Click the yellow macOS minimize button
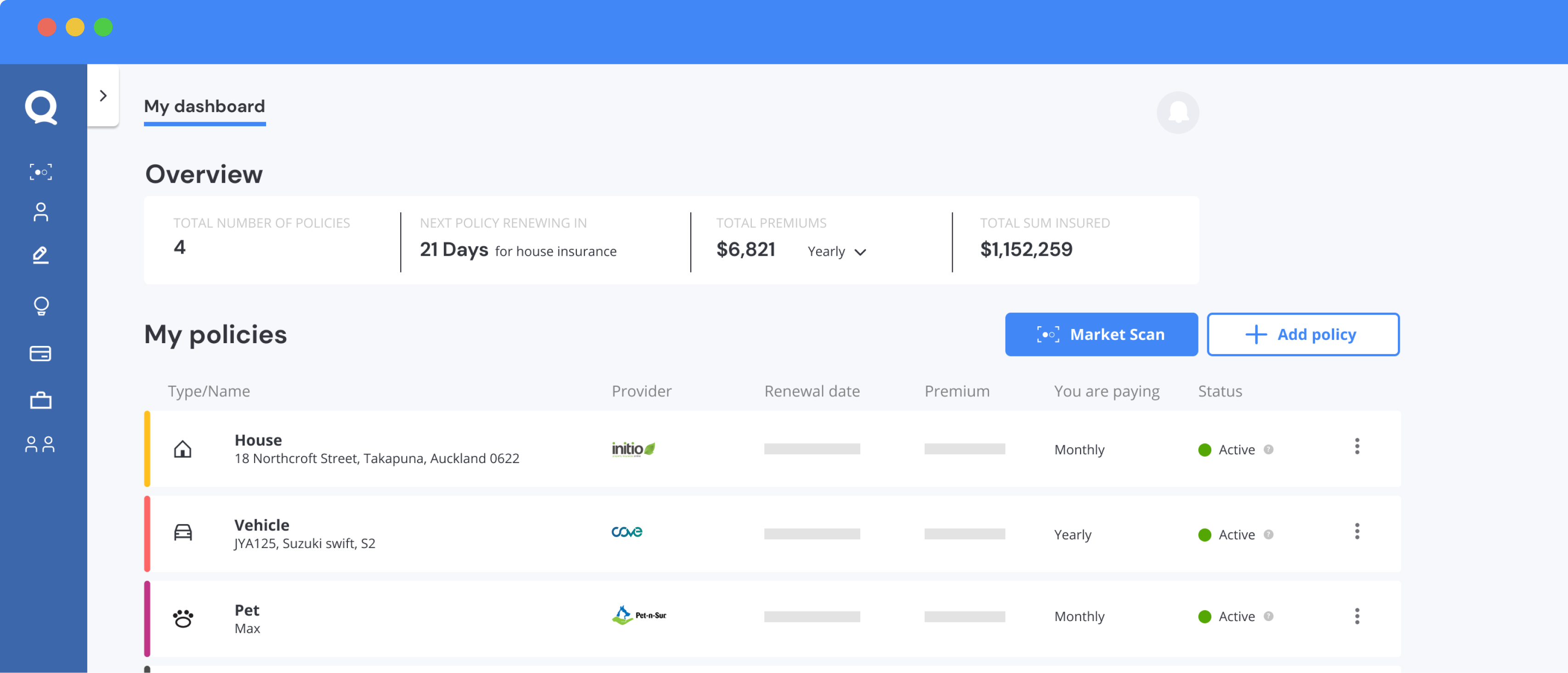This screenshot has height=673, width=1568. [x=75, y=28]
